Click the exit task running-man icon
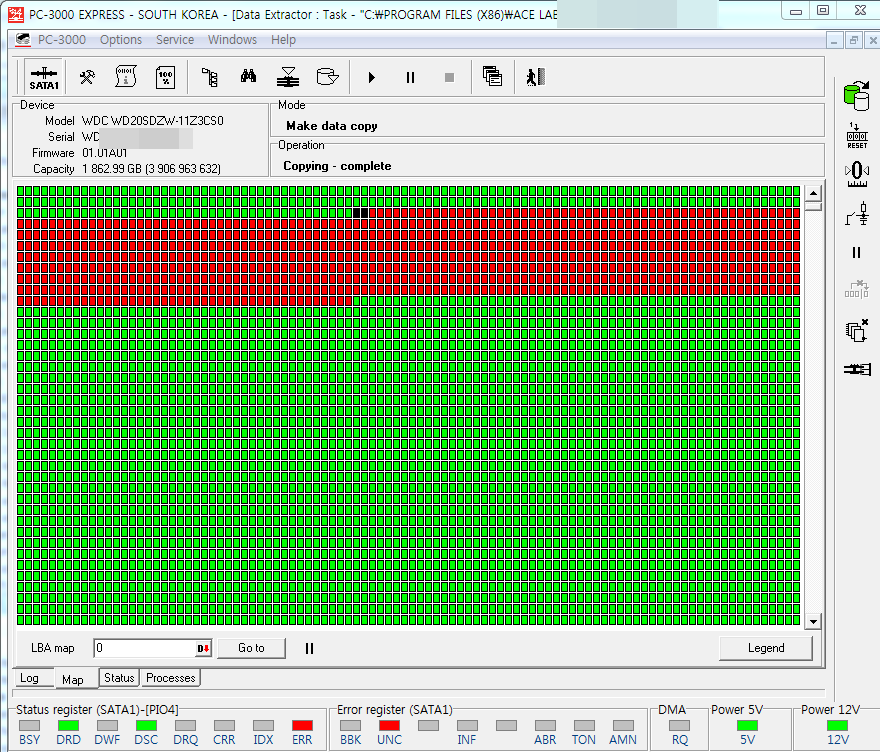Viewport: 880px width, 752px height. click(535, 77)
